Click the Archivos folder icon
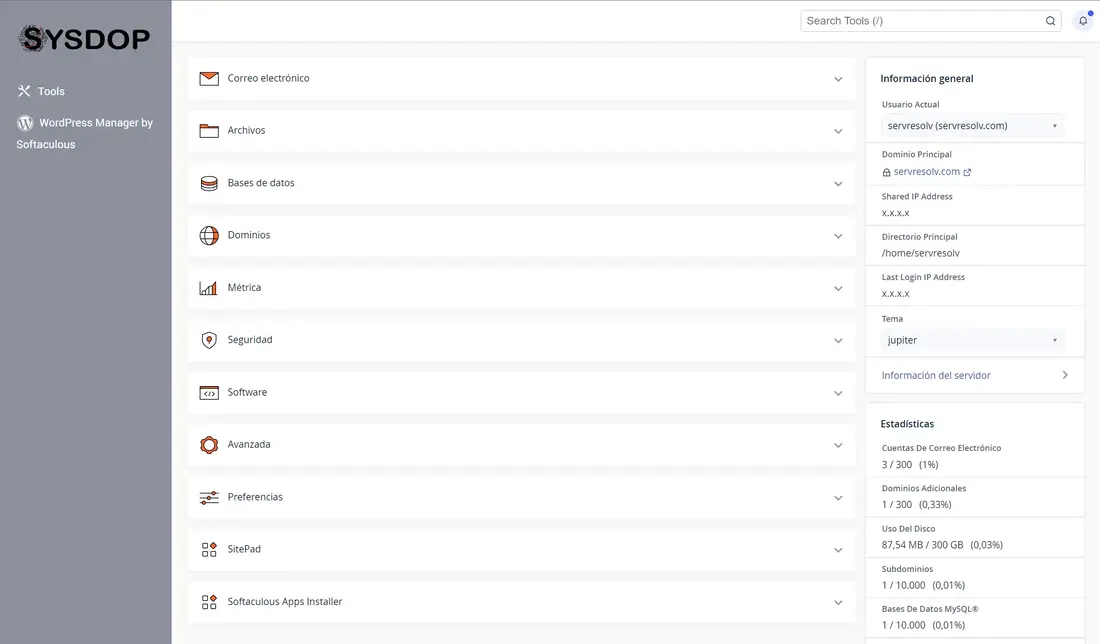Screen dimensions: 1100x644 click(x=209, y=130)
